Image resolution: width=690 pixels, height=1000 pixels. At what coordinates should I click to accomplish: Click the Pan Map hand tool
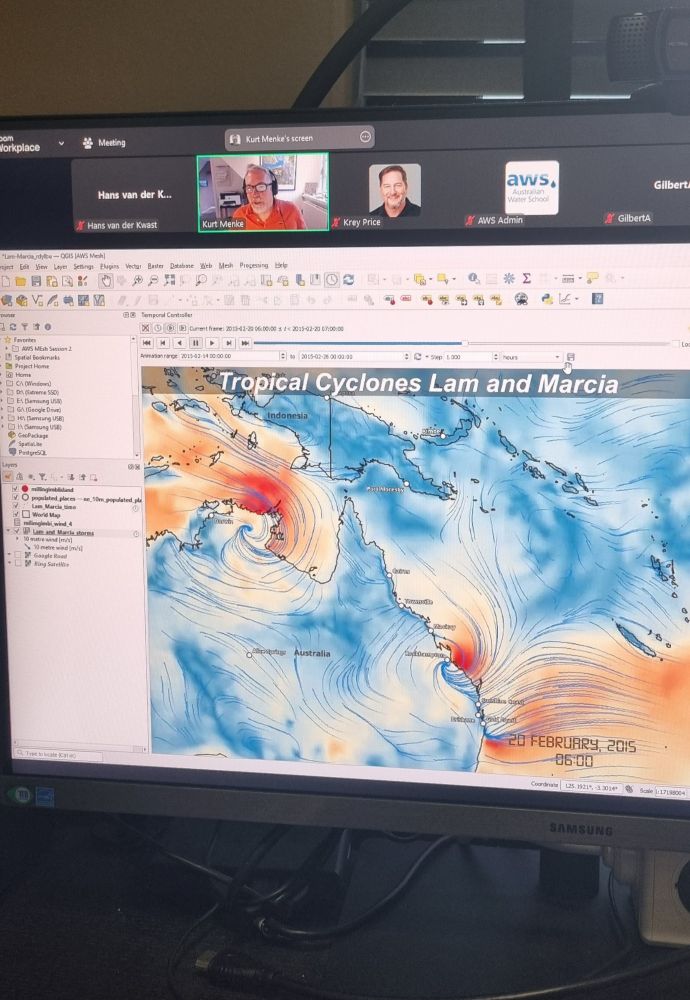tap(106, 280)
